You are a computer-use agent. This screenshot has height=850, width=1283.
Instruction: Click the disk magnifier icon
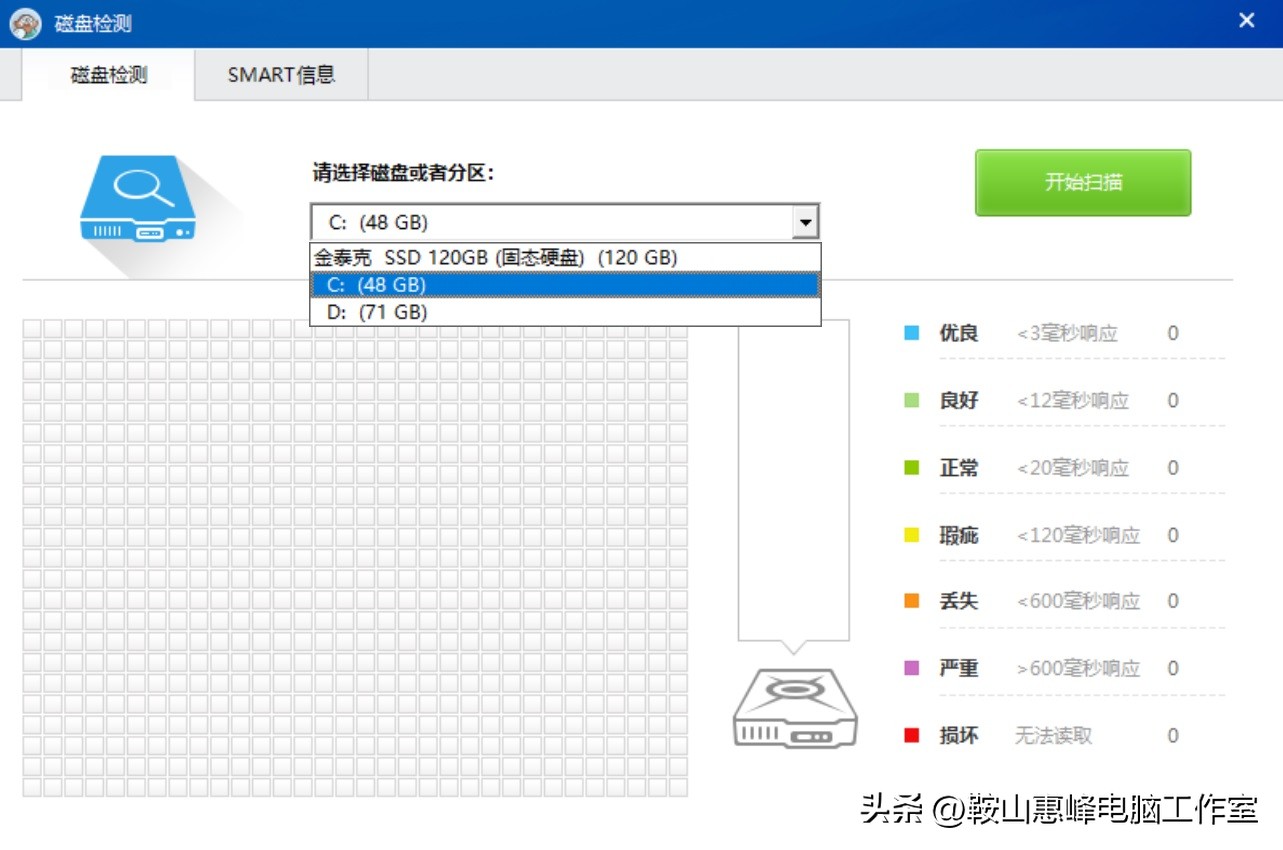138,200
